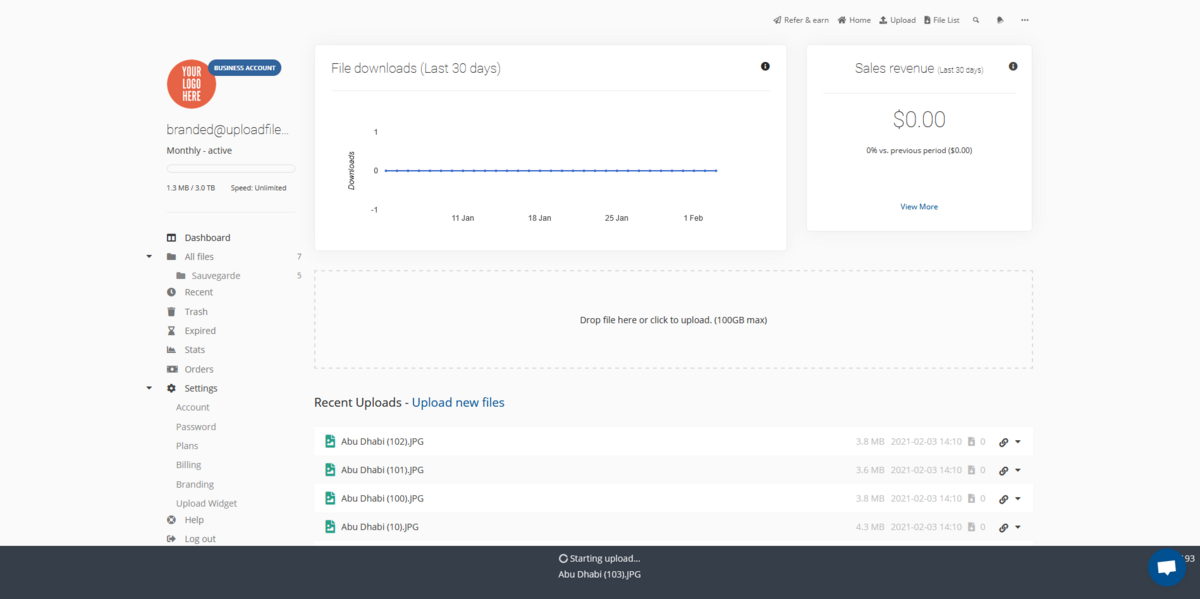Click the Settings gear icon
The height and width of the screenshot is (599, 1200).
pyautogui.click(x=171, y=388)
